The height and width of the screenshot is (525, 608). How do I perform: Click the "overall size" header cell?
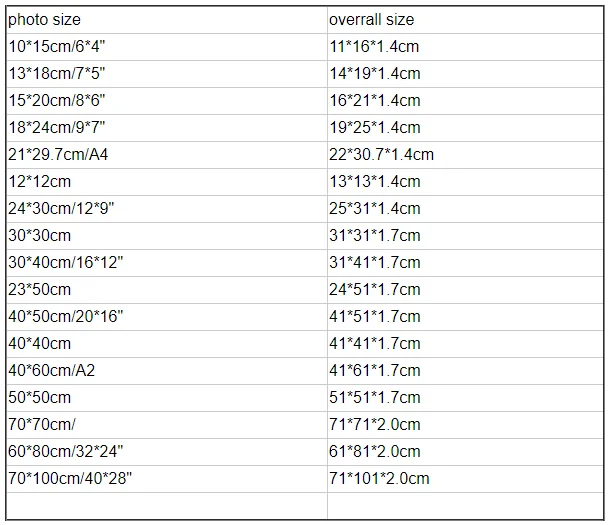pyautogui.click(x=371, y=20)
